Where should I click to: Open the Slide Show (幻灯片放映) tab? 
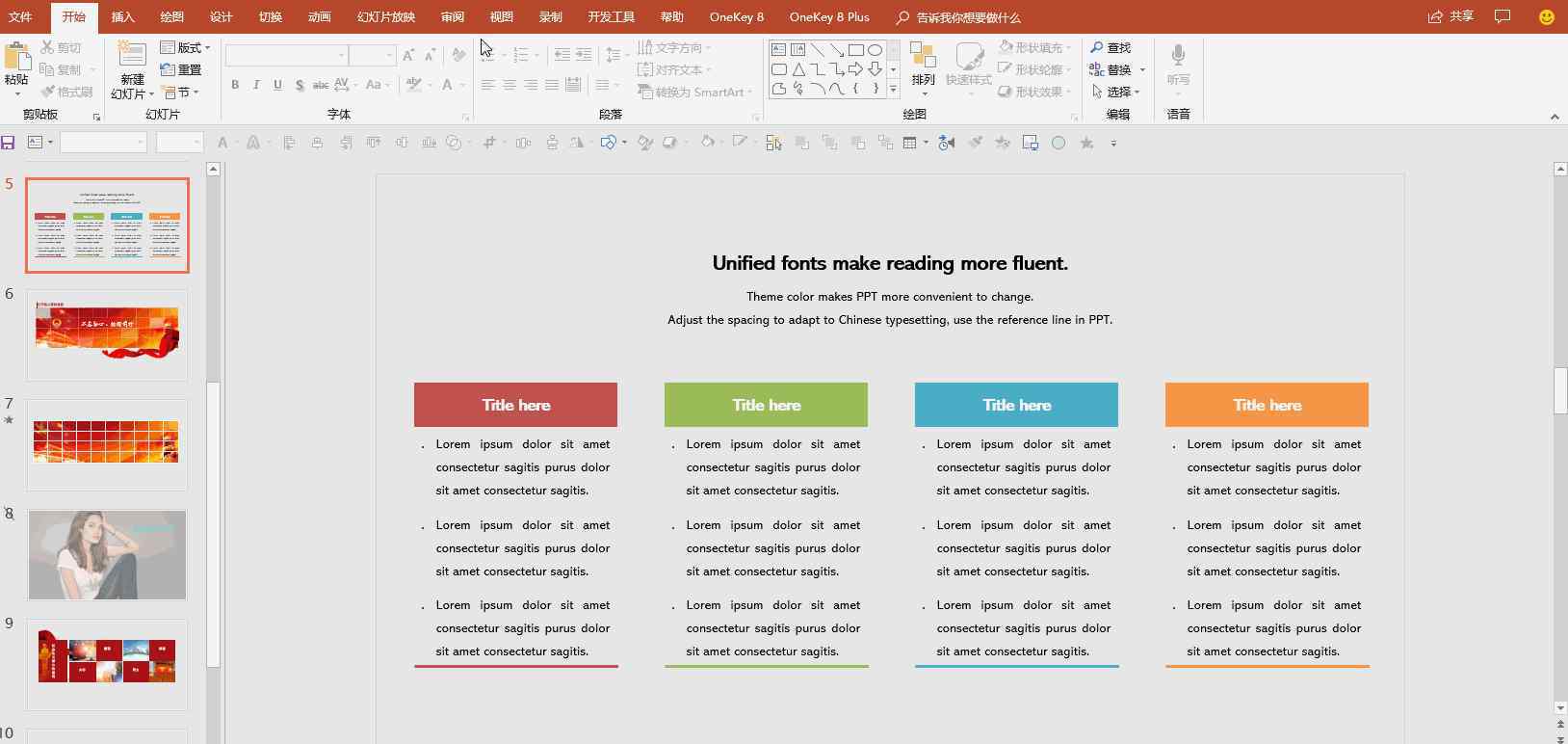[386, 17]
